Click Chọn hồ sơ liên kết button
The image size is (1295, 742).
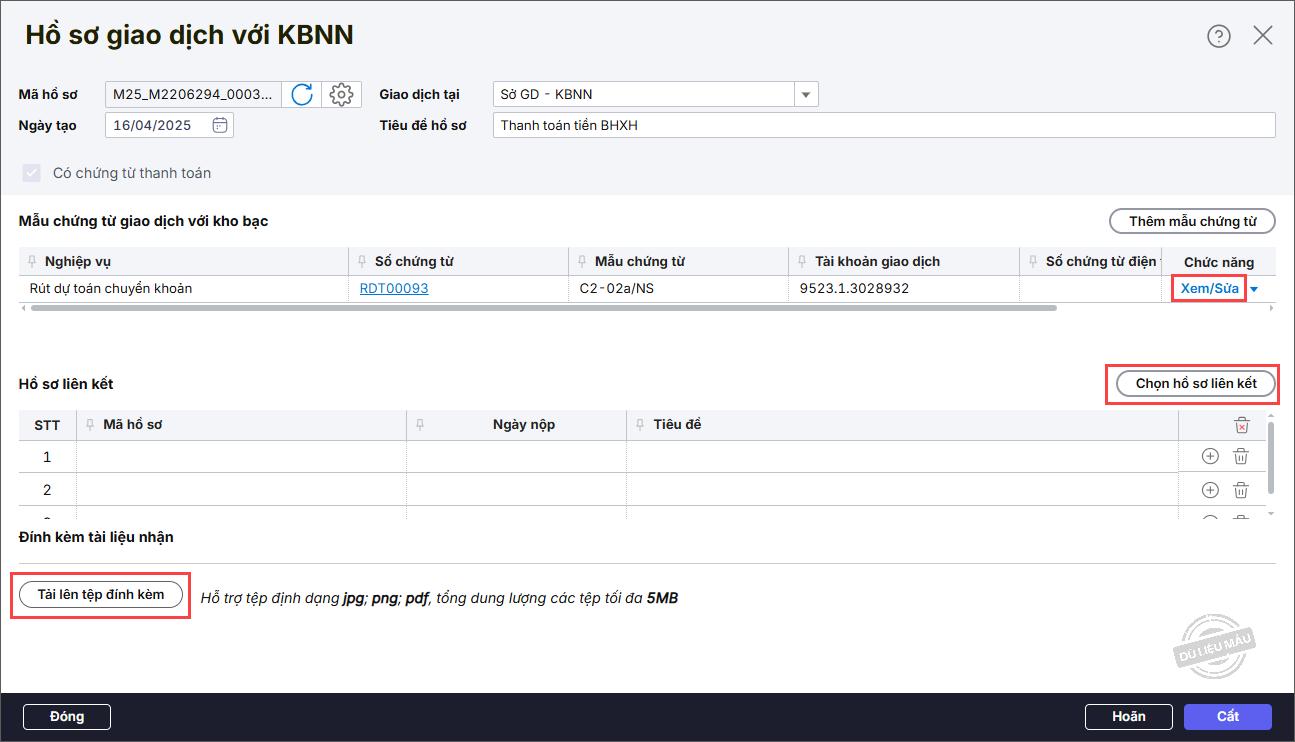tap(1195, 384)
